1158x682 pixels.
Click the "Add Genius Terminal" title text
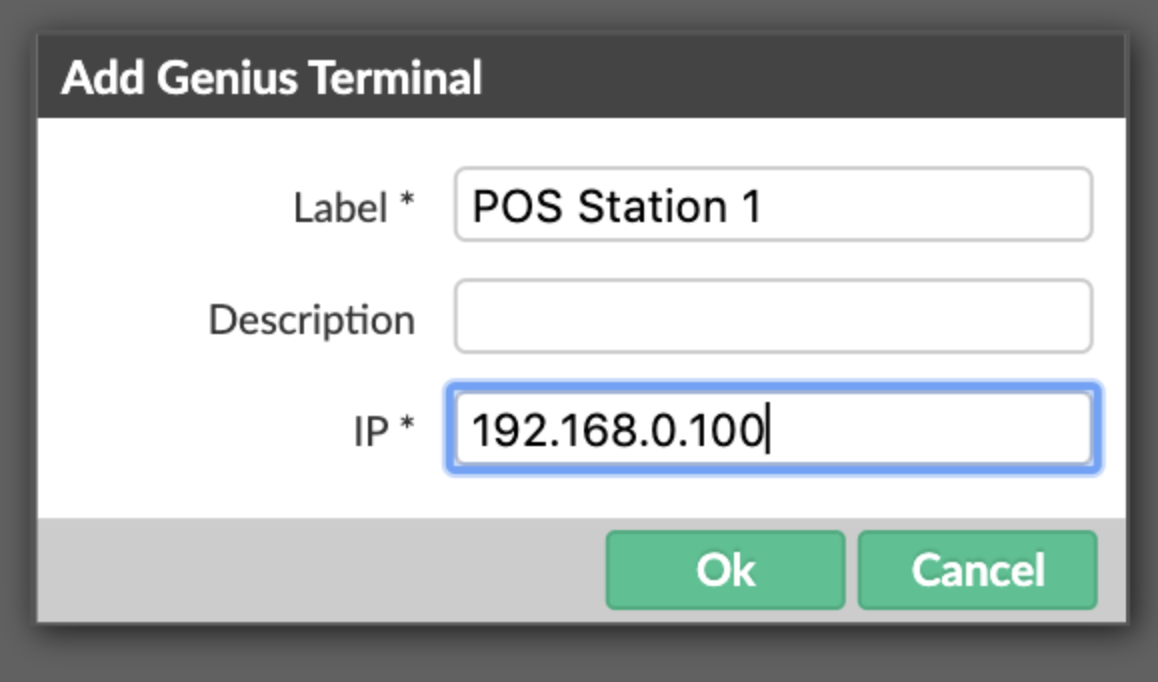tap(271, 78)
